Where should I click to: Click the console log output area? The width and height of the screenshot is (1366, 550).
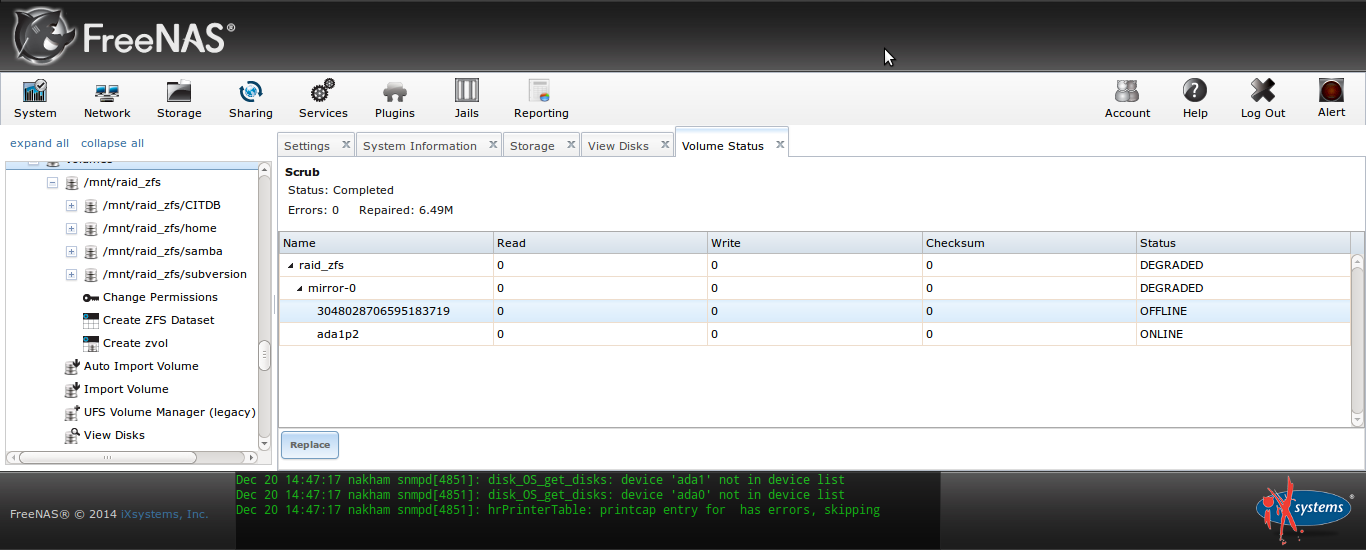tap(588, 510)
